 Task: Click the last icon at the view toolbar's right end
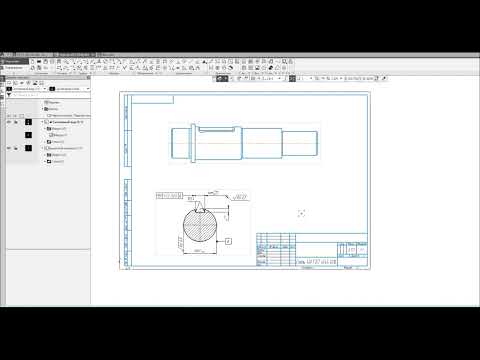384,78
